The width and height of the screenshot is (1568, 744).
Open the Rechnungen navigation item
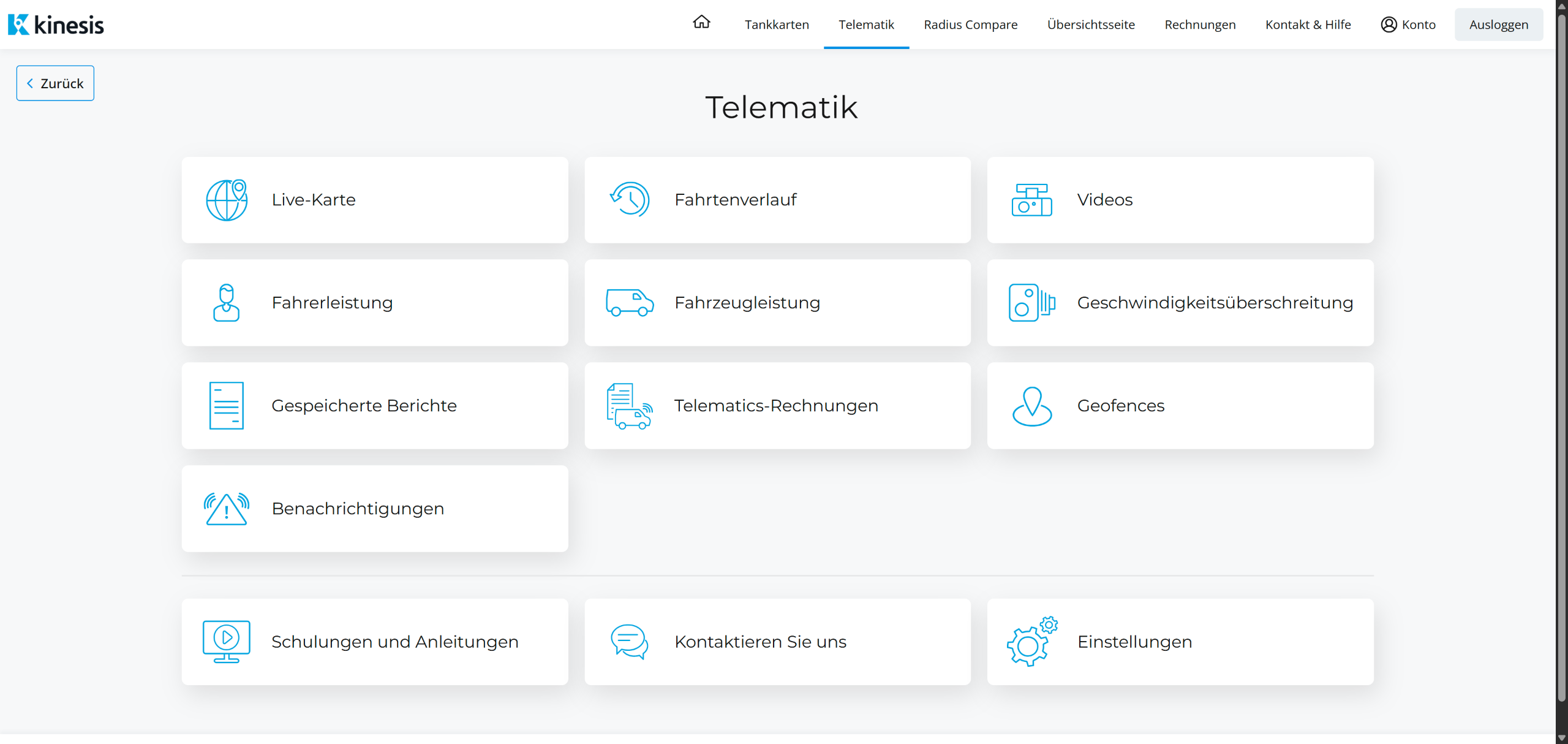(1200, 25)
